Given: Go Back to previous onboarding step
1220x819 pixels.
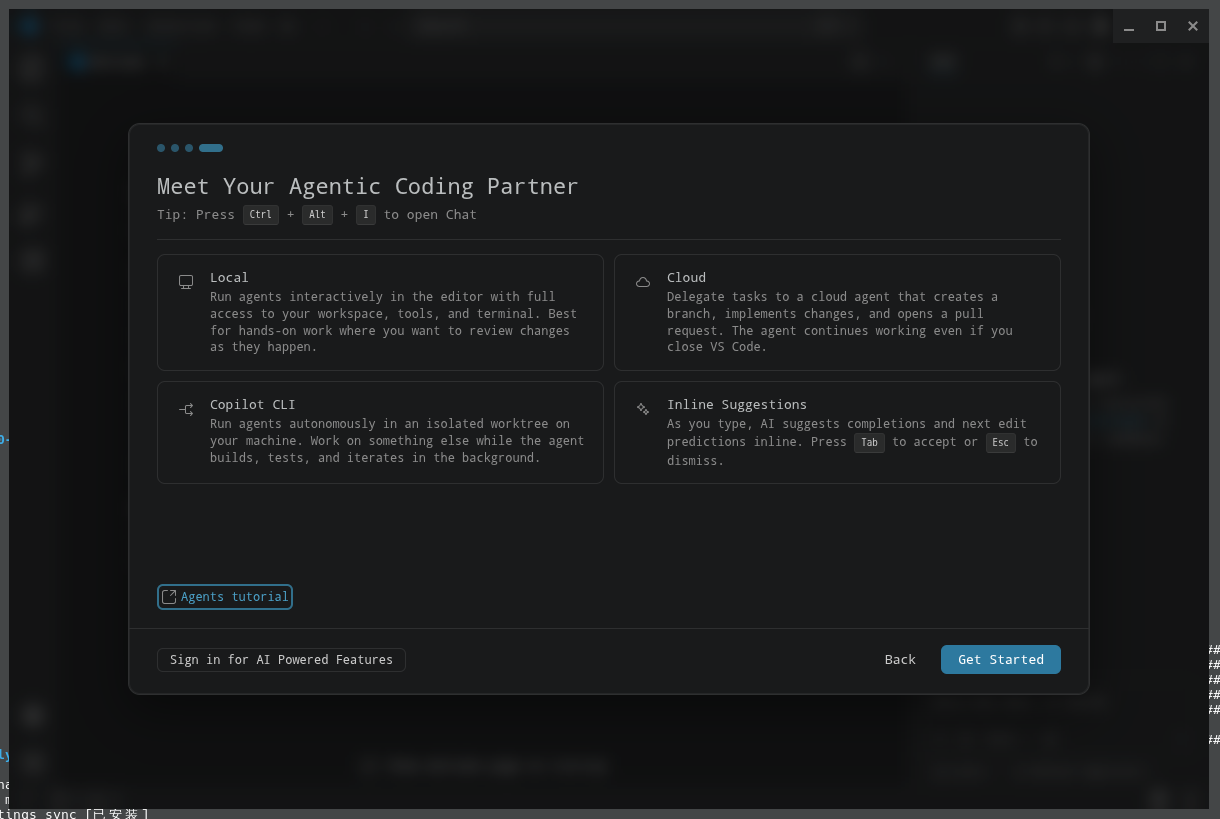Looking at the screenshot, I should [x=900, y=659].
